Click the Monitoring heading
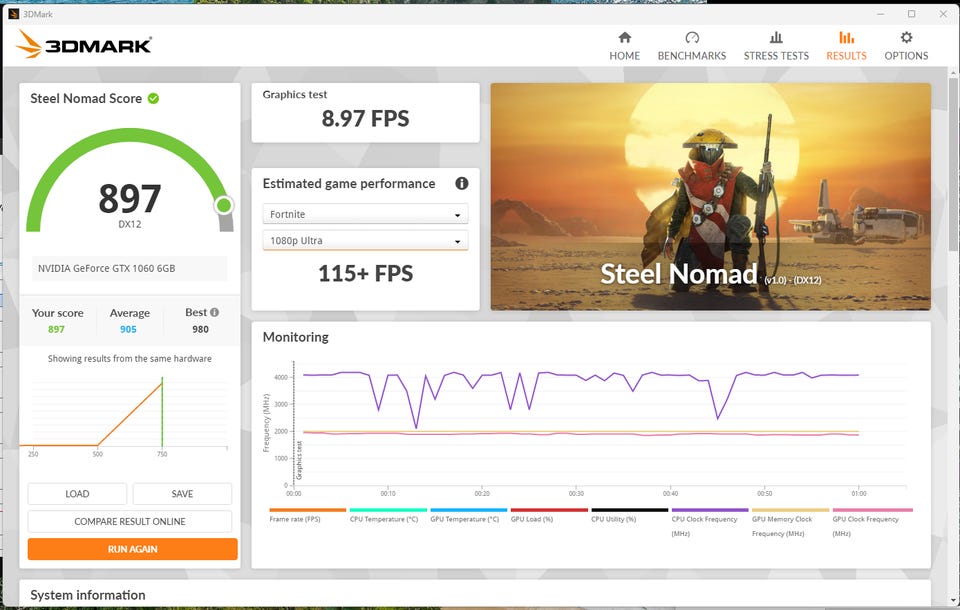 pyautogui.click(x=296, y=337)
